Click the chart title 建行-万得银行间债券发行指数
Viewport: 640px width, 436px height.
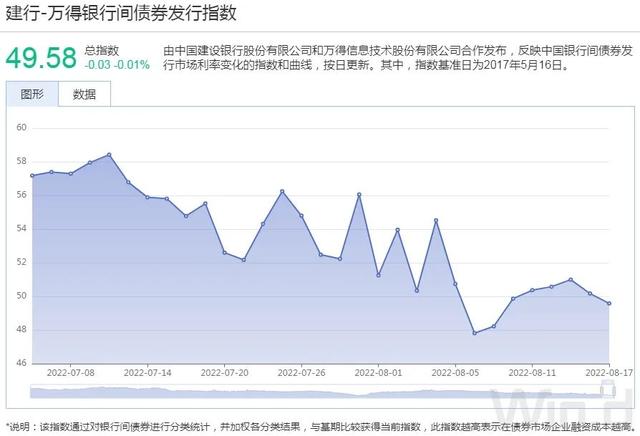point(121,13)
